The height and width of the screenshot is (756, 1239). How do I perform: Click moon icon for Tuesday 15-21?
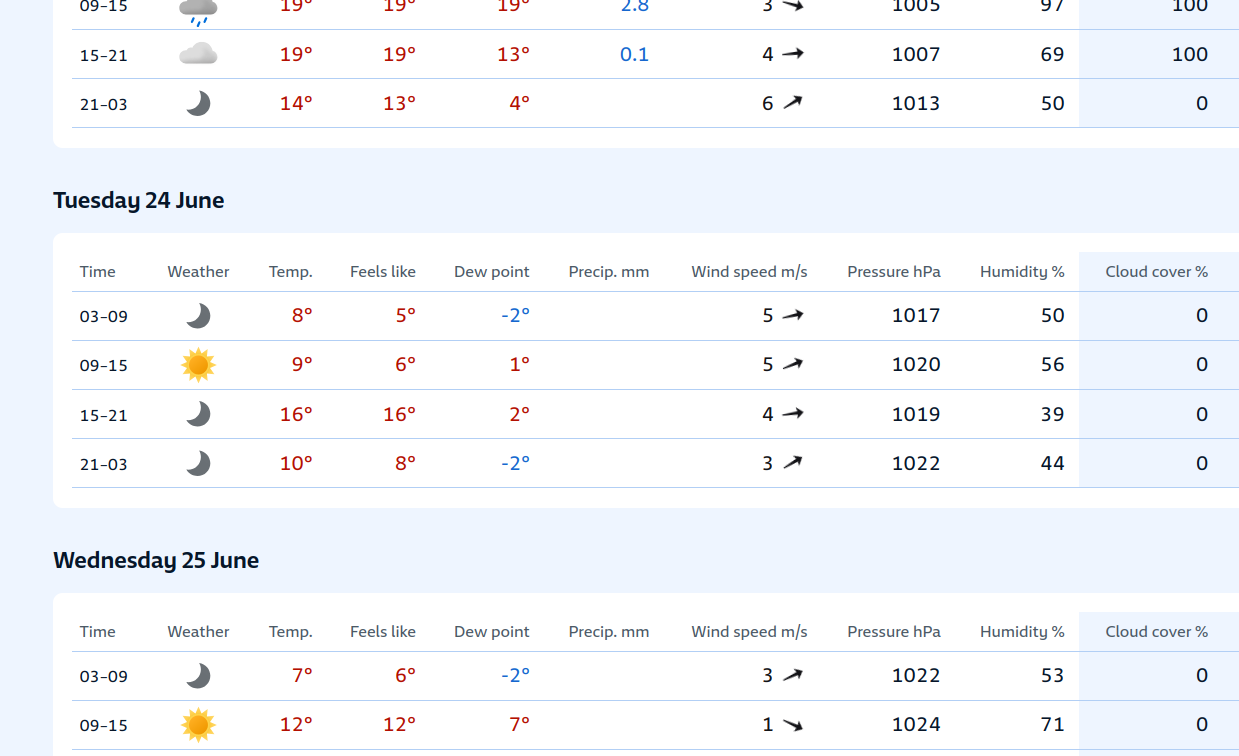(198, 414)
